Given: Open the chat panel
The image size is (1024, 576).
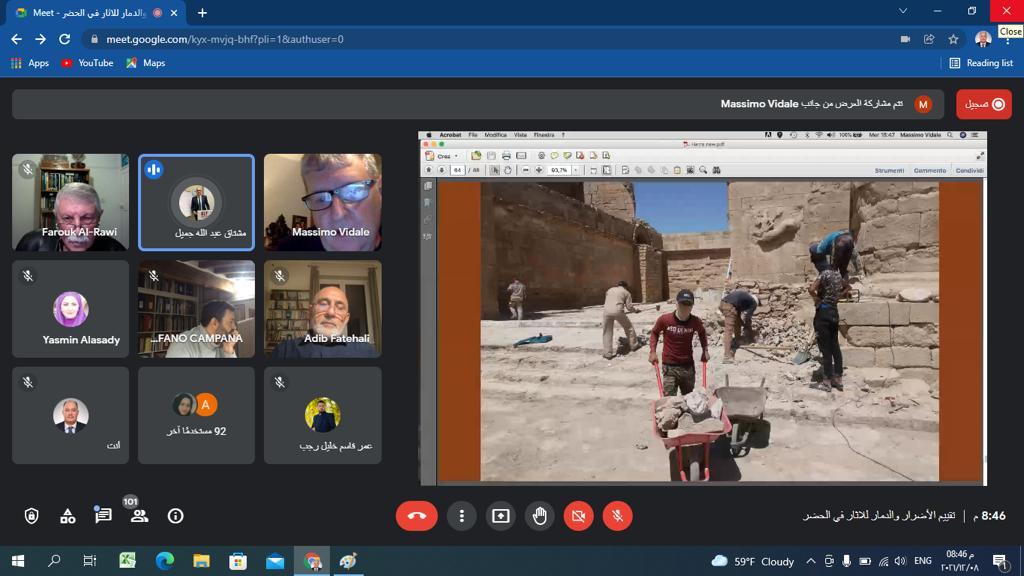Looking at the screenshot, I should tap(103, 516).
